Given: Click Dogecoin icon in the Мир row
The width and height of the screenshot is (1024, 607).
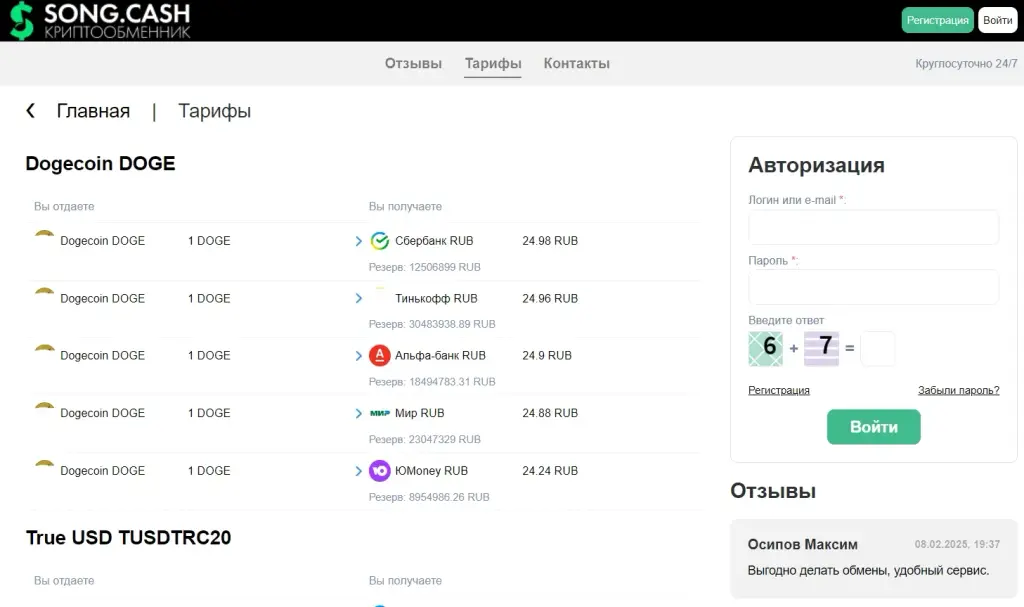Looking at the screenshot, I should click(44, 406).
